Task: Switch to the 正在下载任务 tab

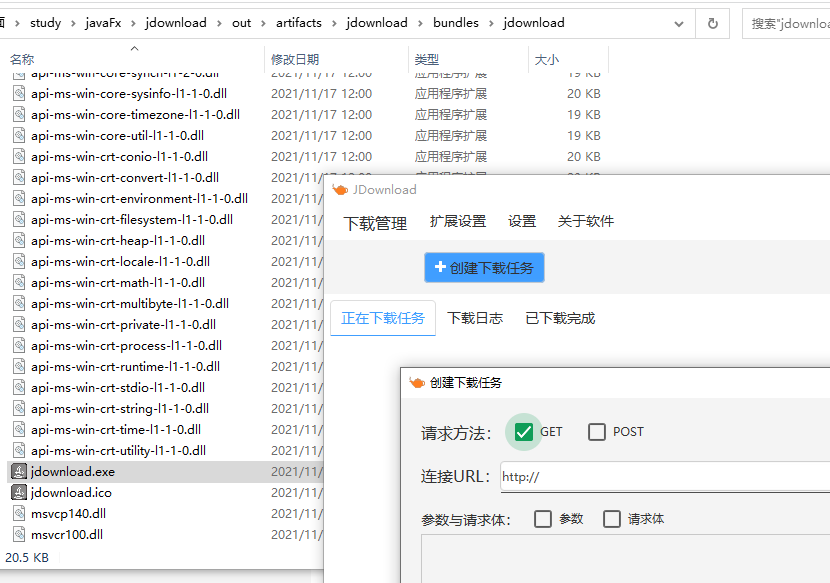Action: 383,318
